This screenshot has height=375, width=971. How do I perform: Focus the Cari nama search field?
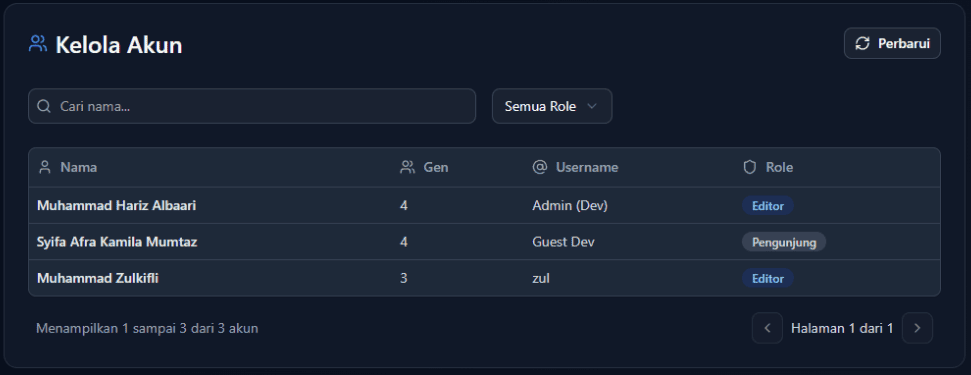[x=252, y=106]
